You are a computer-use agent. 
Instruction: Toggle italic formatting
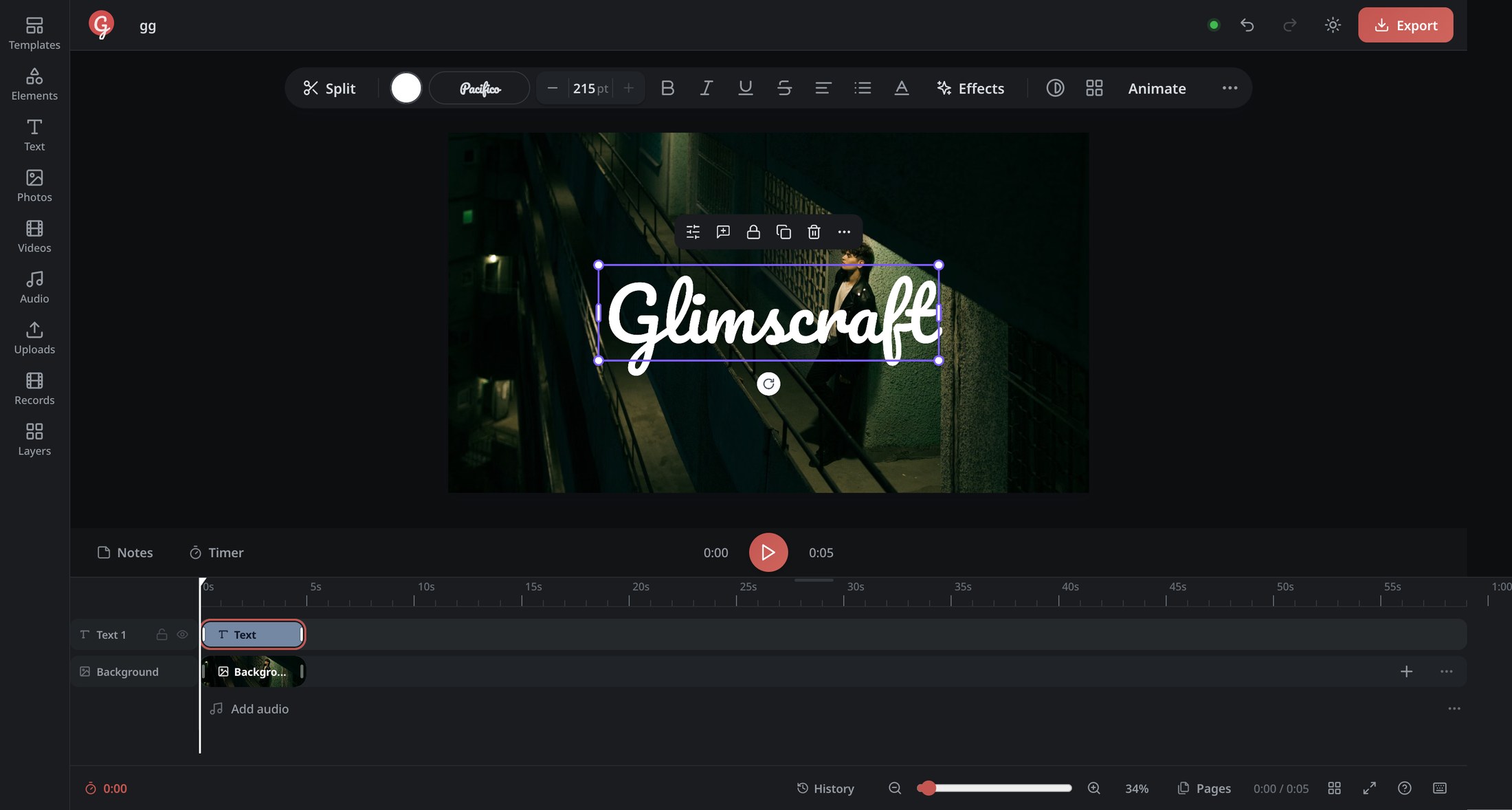click(x=706, y=88)
